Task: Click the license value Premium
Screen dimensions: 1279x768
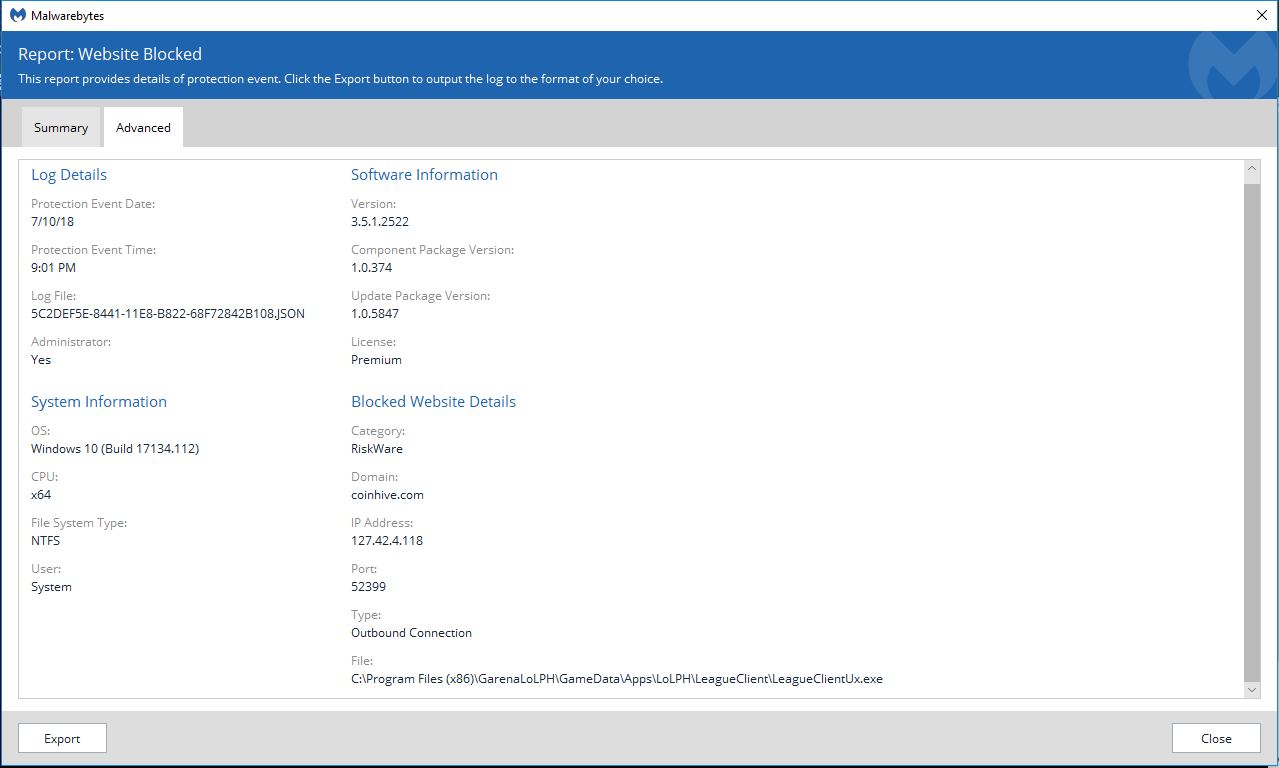Action: 376,360
